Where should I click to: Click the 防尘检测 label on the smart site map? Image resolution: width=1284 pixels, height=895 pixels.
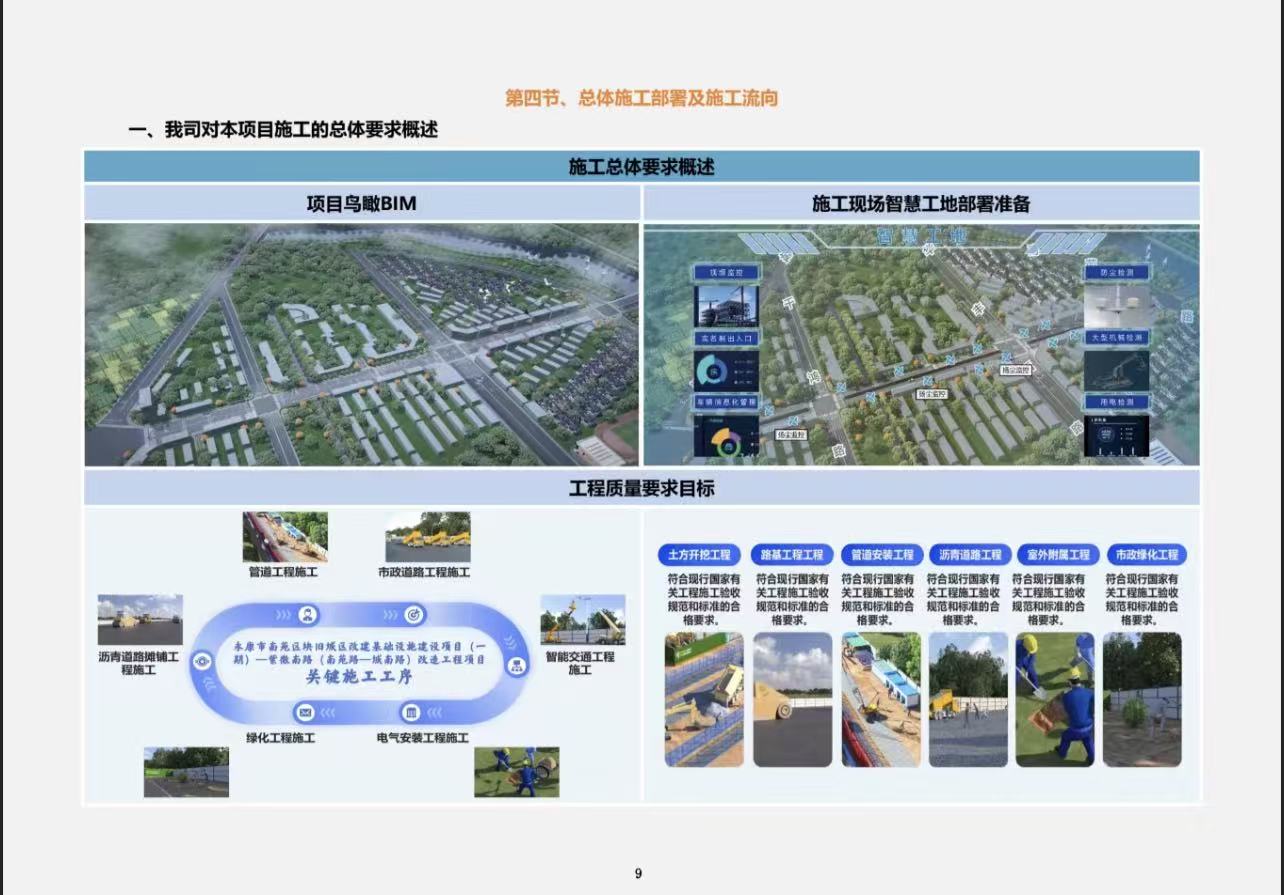click(1116, 271)
